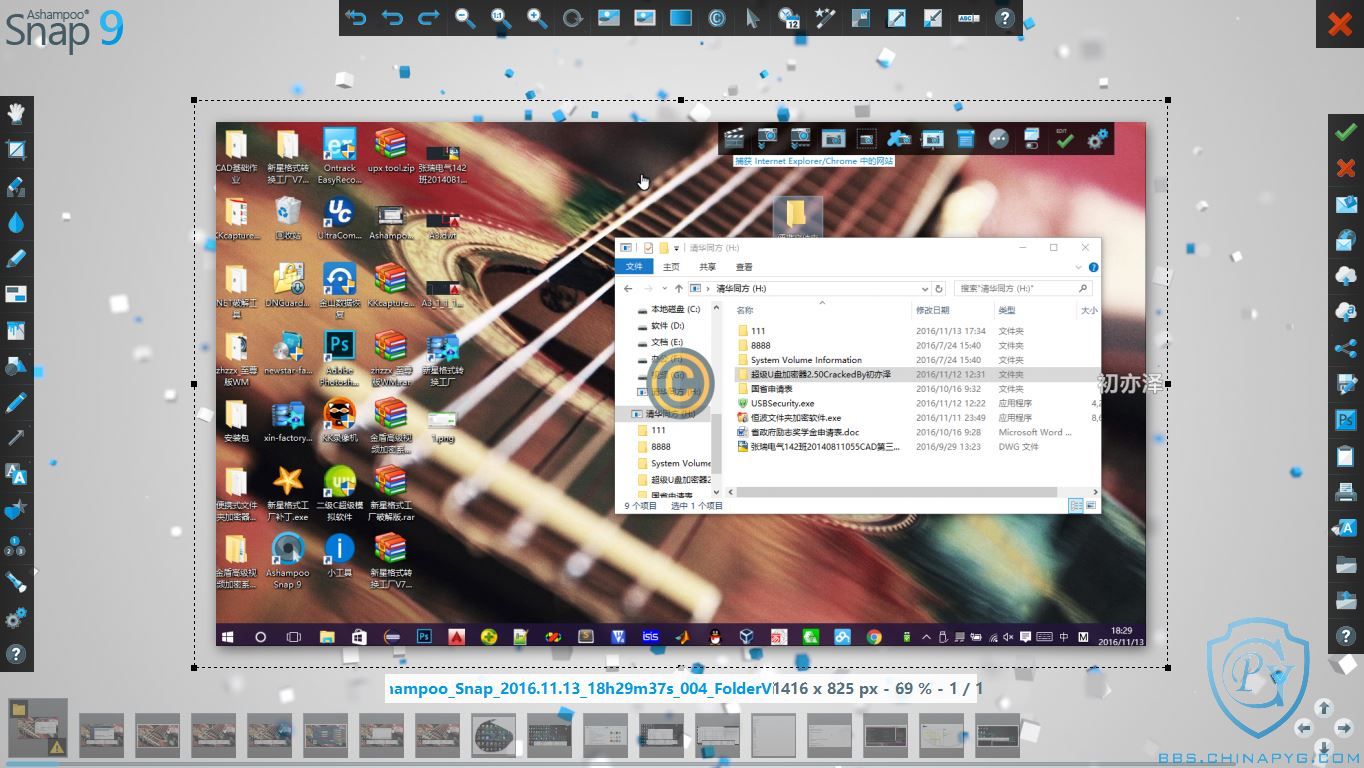The image size is (1364, 768).
Task: Open help from the top toolbar
Action: pos(1005,17)
